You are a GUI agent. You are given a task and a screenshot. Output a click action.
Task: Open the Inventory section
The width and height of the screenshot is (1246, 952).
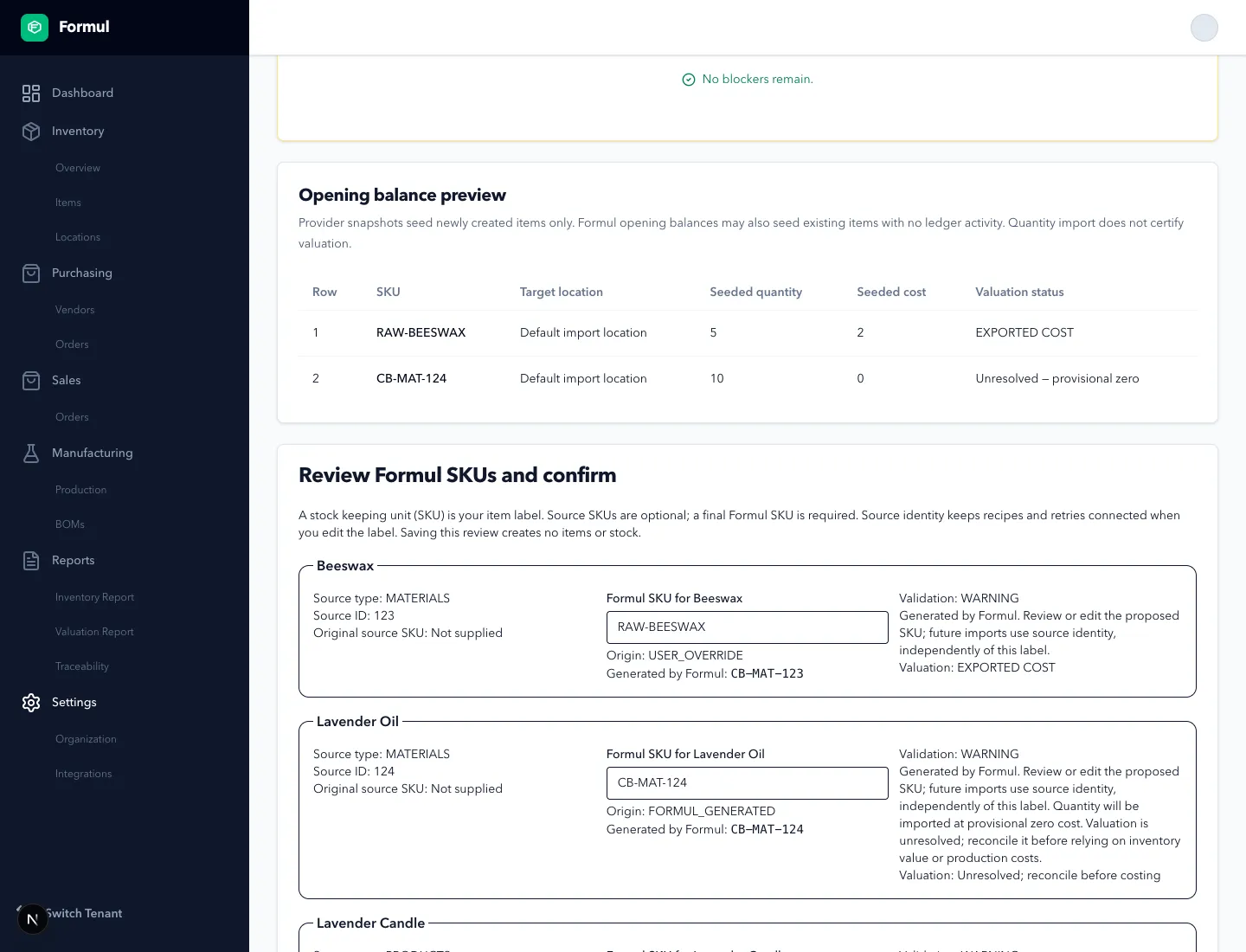78,132
